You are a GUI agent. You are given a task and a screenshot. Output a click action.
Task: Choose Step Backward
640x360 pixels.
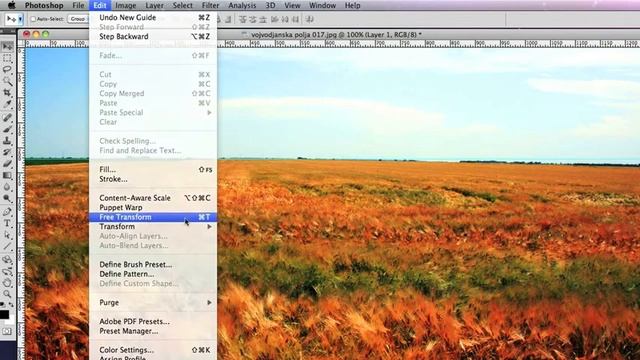click(153, 36)
